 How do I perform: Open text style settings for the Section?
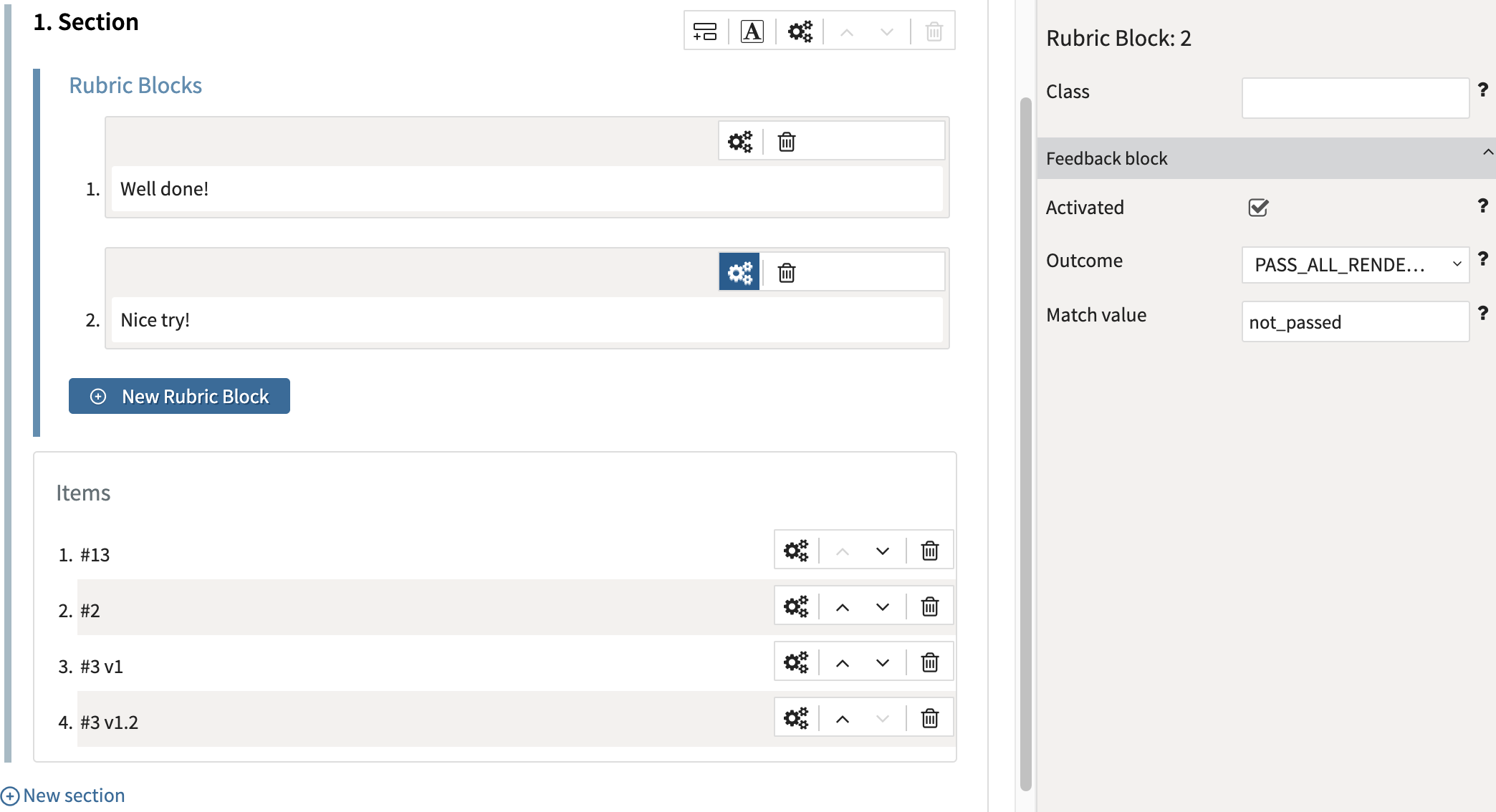click(751, 31)
